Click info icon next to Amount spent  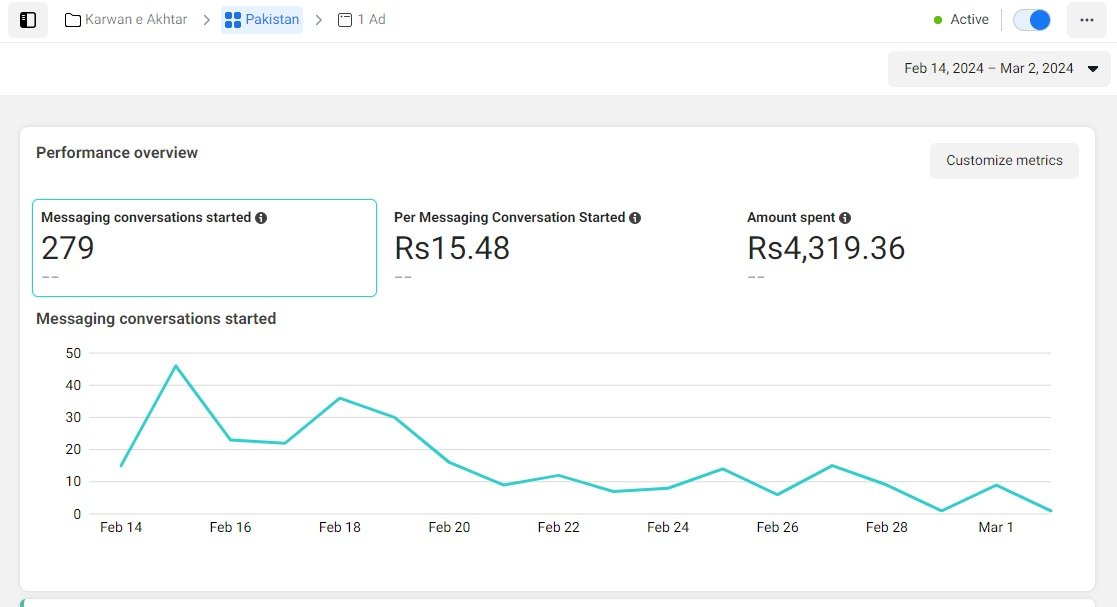(x=845, y=218)
